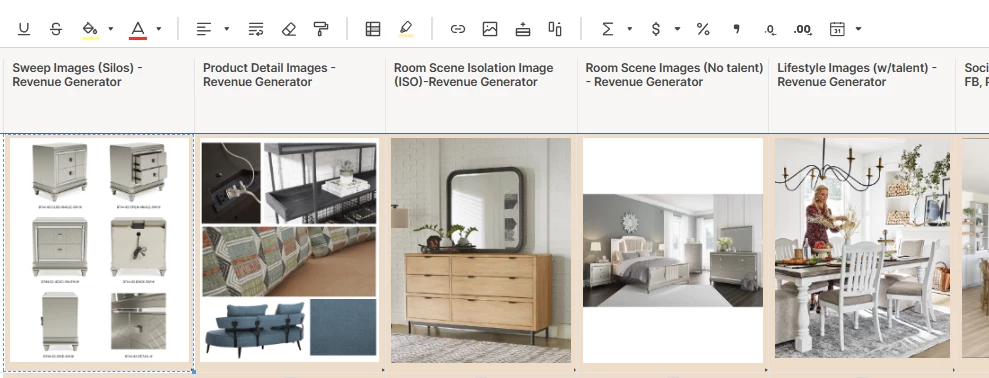
Task: Open the fill color dropdown arrow
Action: click(110, 29)
